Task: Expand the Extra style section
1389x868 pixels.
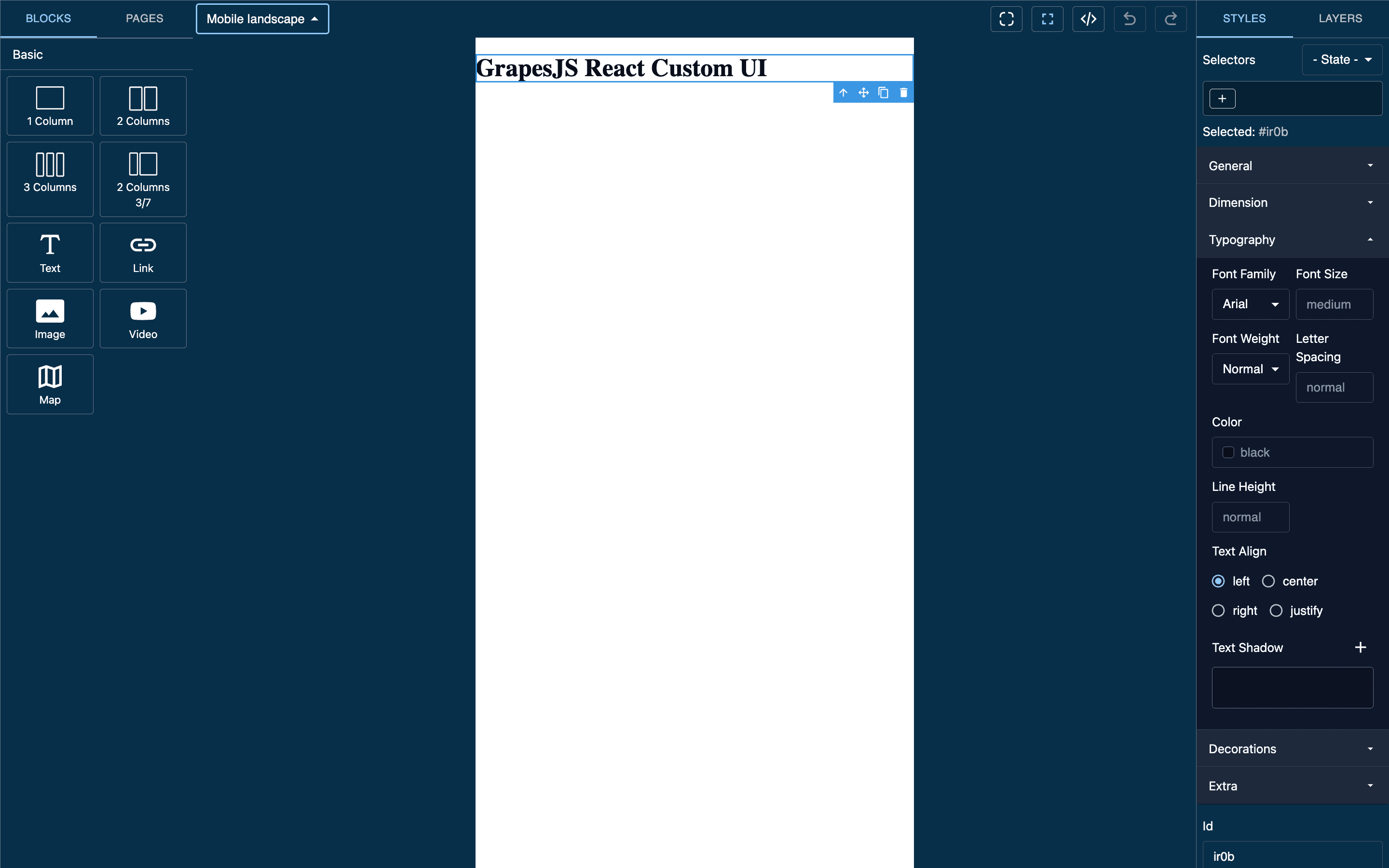Action: [1292, 786]
